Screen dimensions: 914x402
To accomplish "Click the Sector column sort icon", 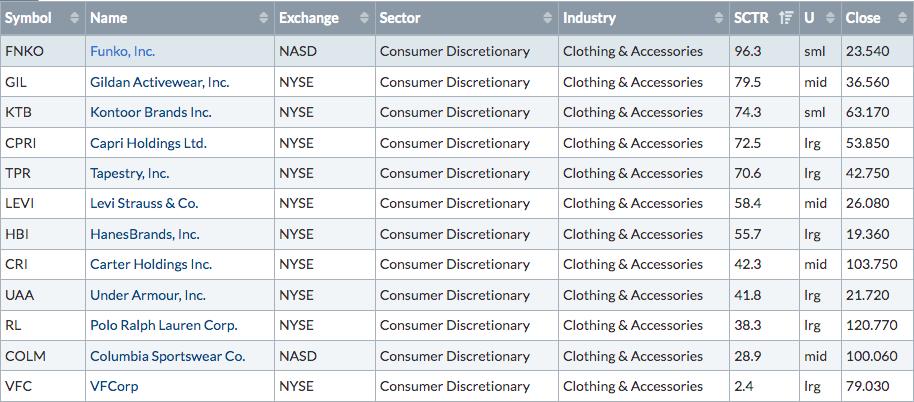I will 547,18.
